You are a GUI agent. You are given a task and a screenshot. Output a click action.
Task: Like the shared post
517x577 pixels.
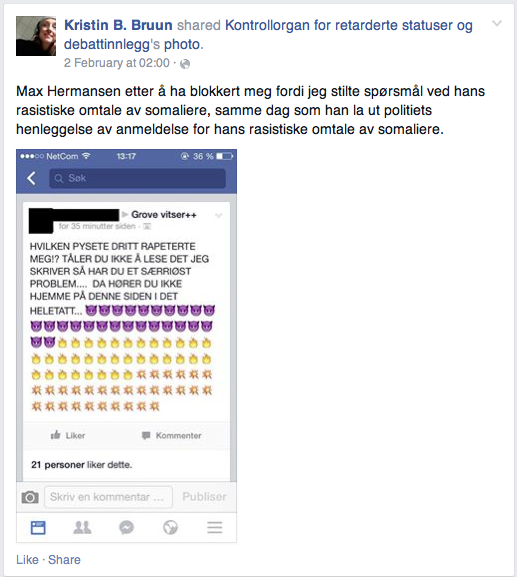27,560
